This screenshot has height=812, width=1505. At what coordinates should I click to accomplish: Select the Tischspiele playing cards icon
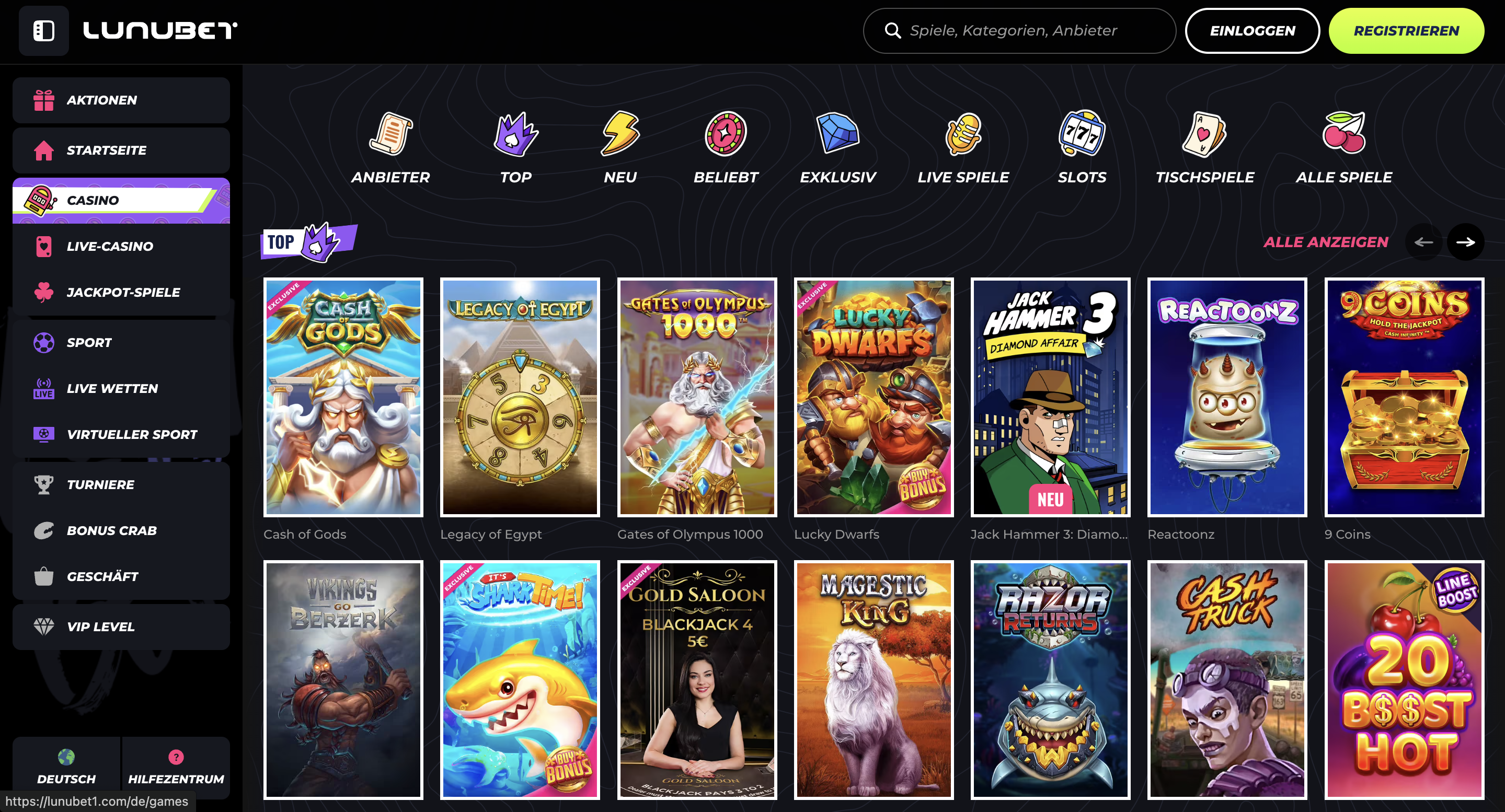pos(1204,134)
